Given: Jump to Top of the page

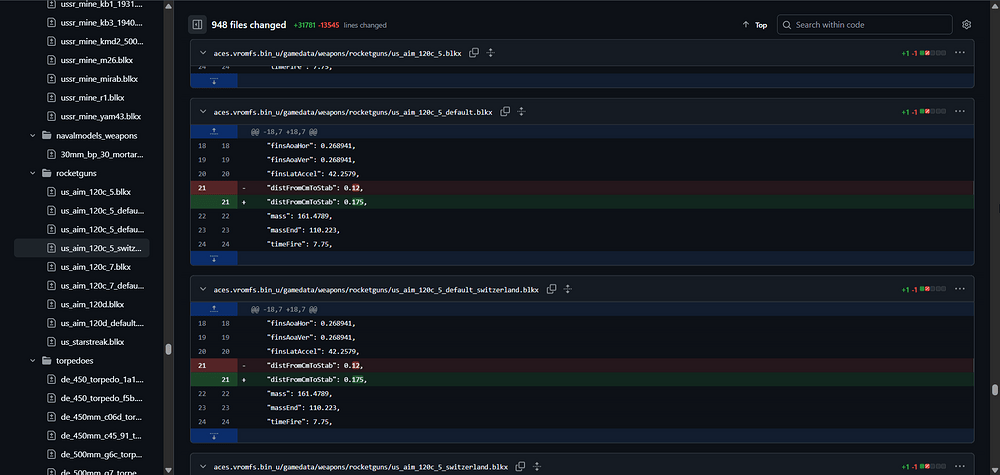Looking at the screenshot, I should [x=755, y=24].
